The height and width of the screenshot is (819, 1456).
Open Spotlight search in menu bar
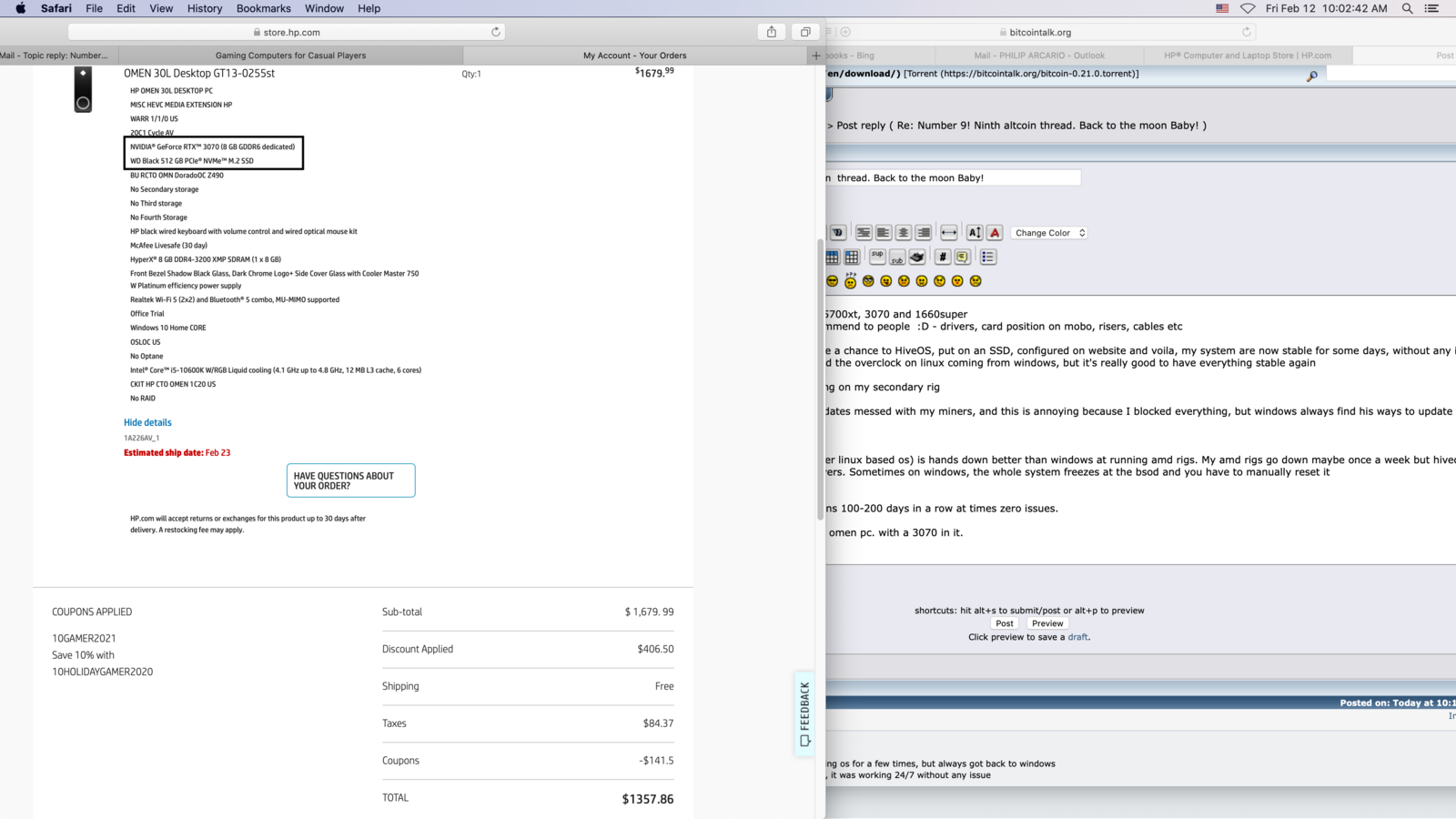tap(1407, 8)
